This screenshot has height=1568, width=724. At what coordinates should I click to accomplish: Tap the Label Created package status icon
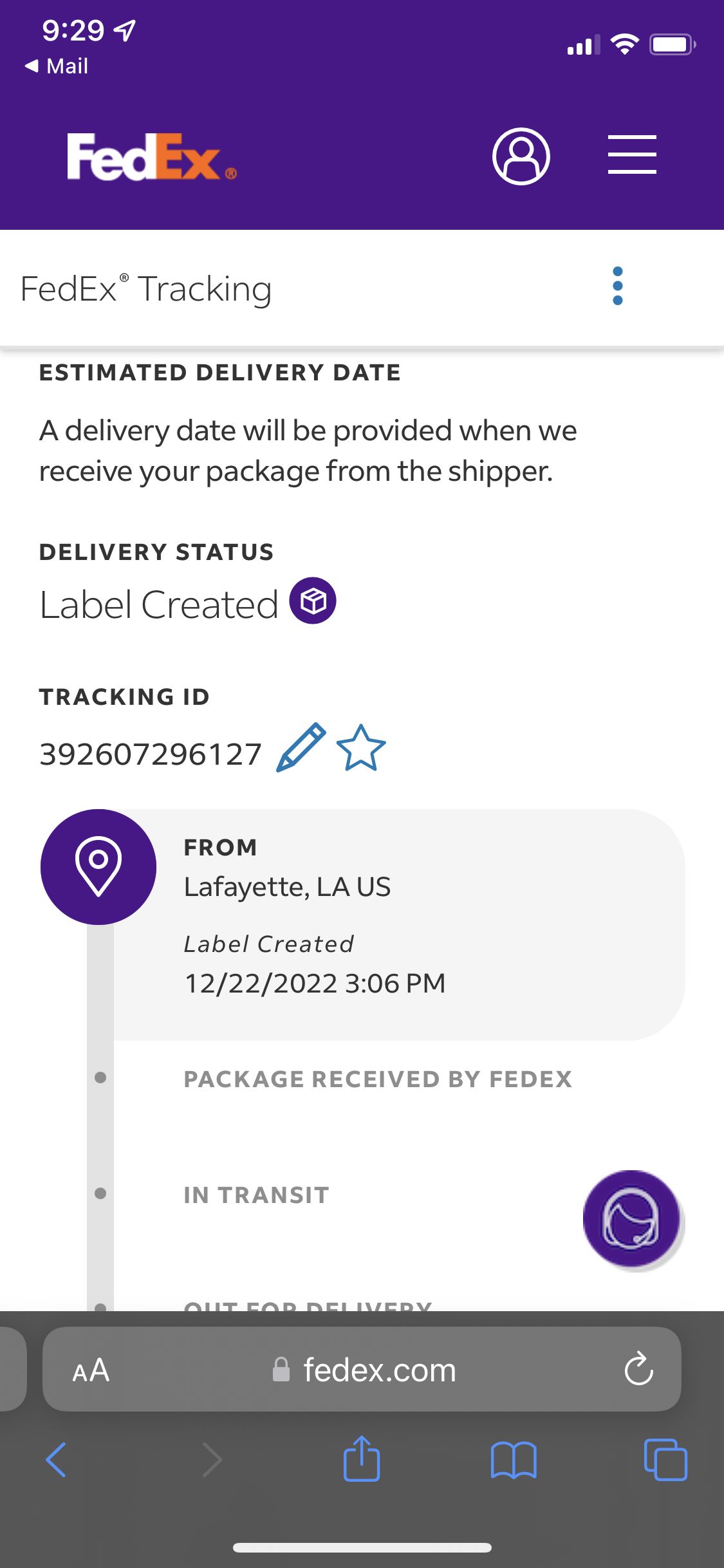(313, 601)
